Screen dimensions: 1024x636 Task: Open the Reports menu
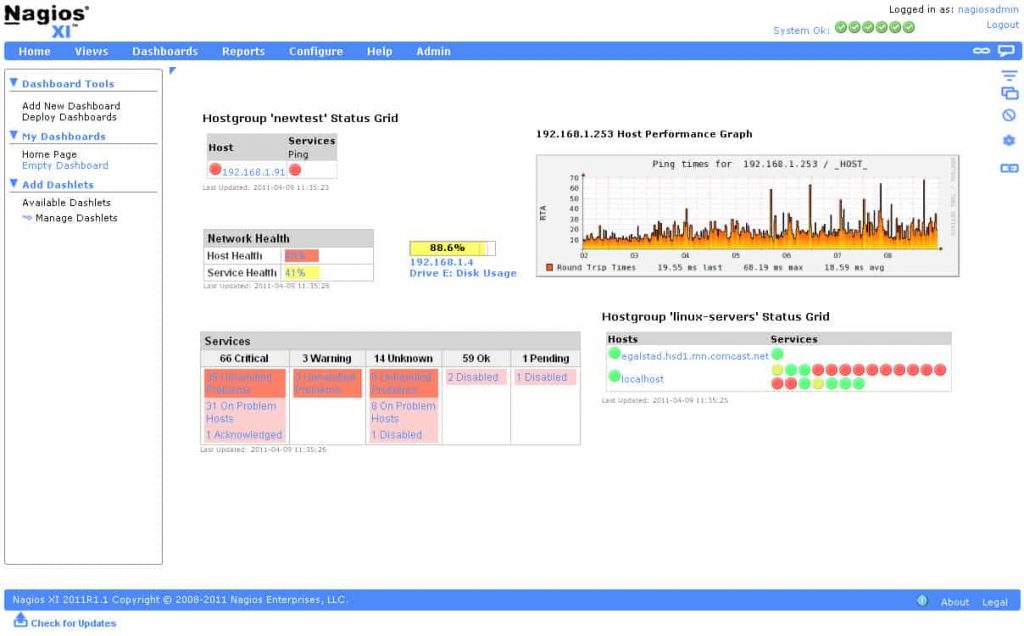(x=244, y=51)
